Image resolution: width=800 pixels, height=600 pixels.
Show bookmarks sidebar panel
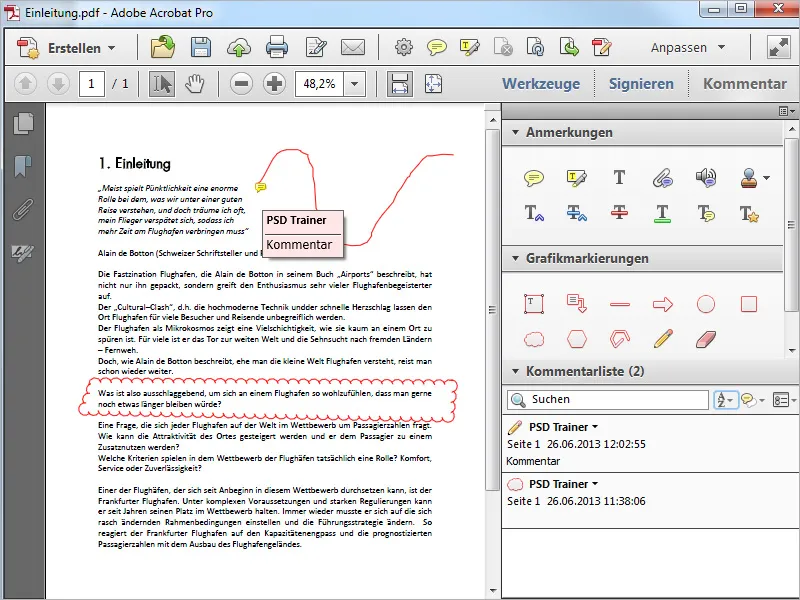click(x=23, y=166)
